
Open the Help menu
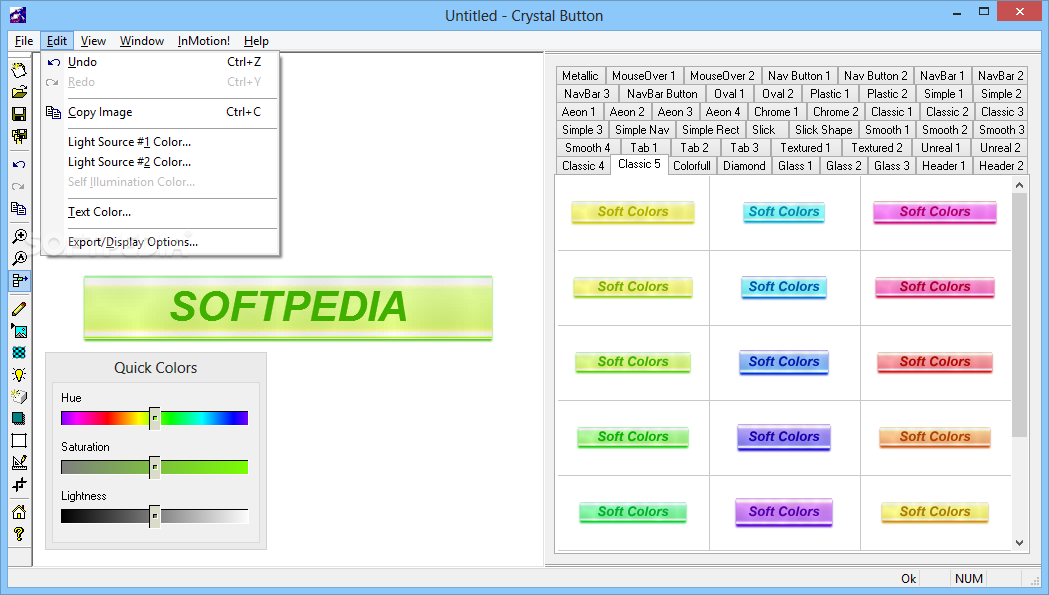click(x=256, y=41)
